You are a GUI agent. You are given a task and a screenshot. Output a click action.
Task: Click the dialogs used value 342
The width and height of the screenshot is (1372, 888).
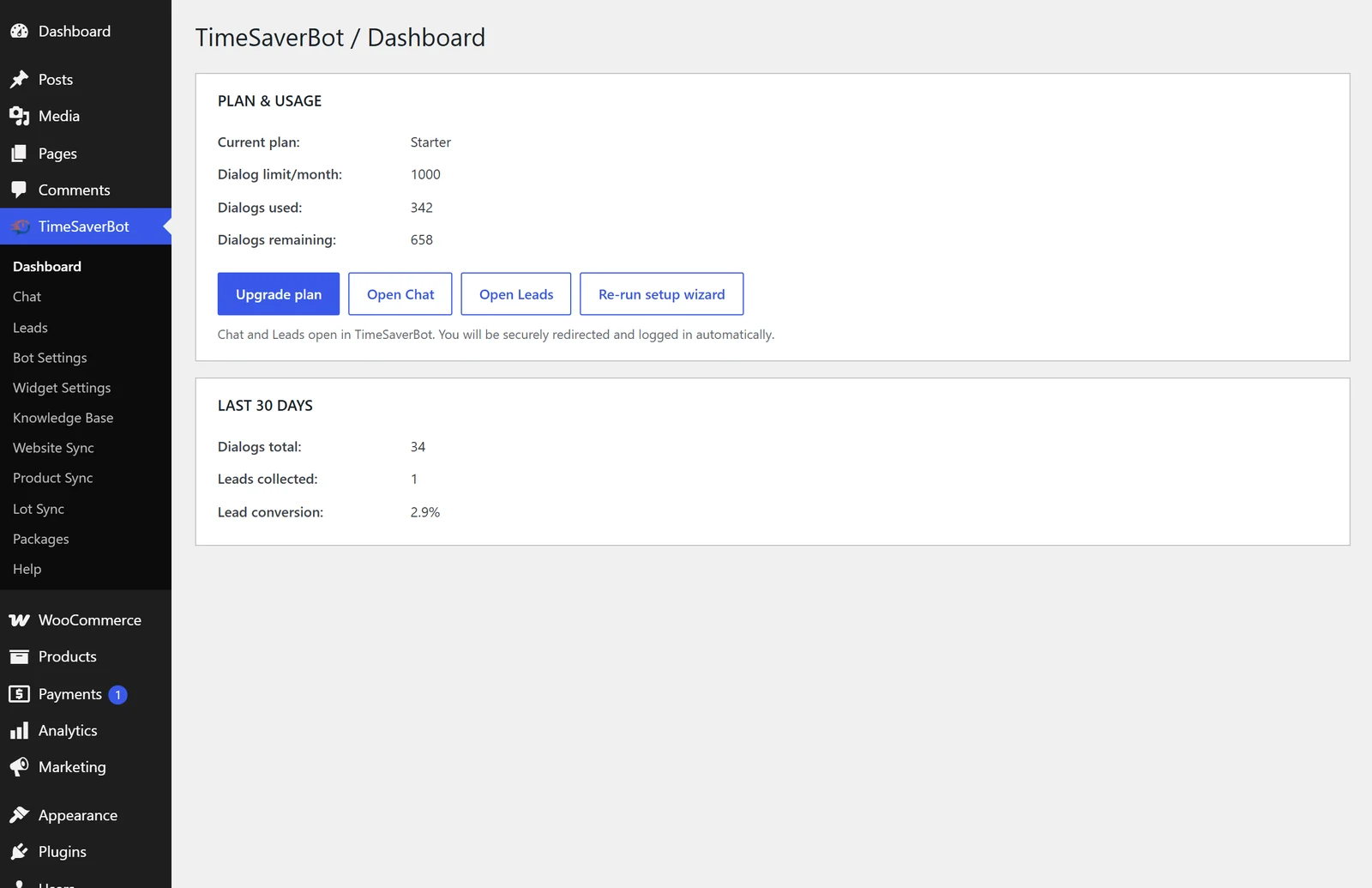[421, 207]
